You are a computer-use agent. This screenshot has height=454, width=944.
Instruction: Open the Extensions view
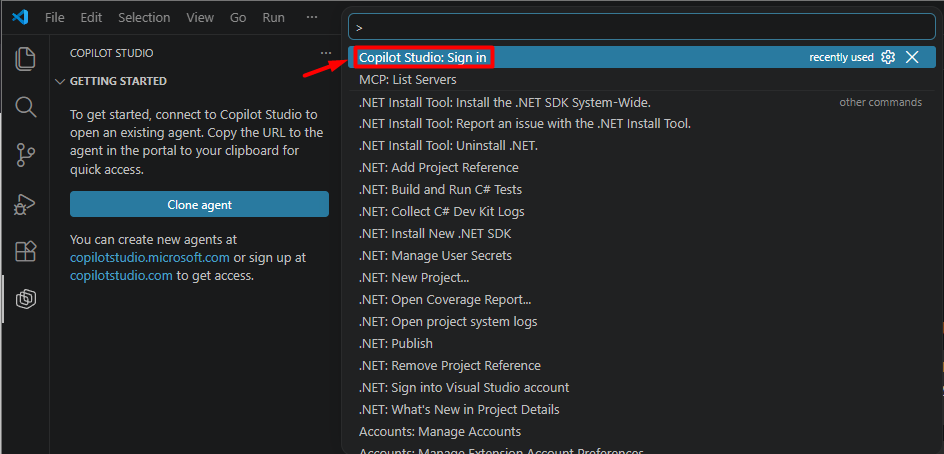pos(25,250)
